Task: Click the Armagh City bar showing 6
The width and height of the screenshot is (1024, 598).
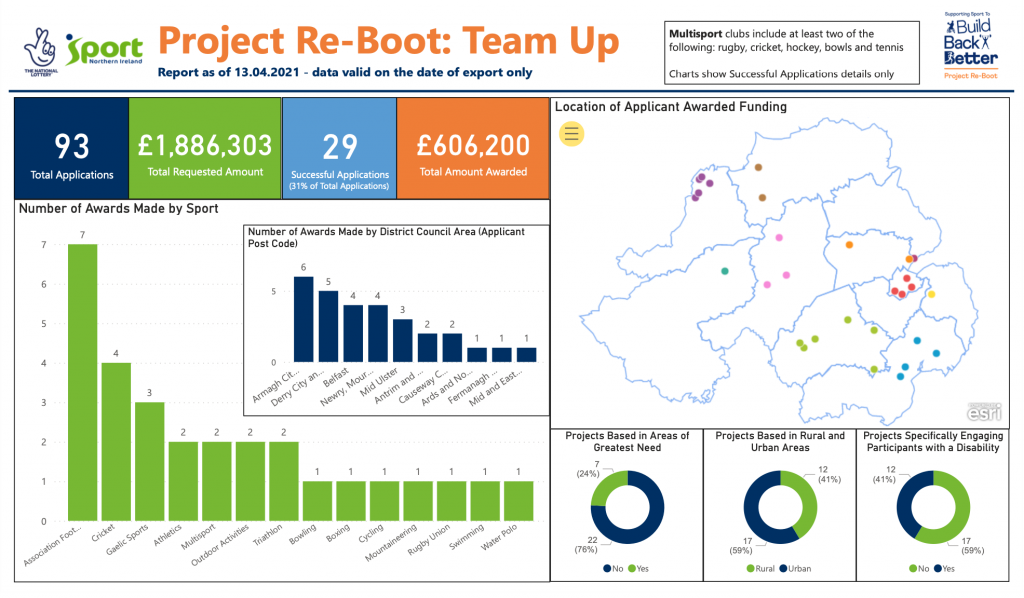Action: coord(304,319)
